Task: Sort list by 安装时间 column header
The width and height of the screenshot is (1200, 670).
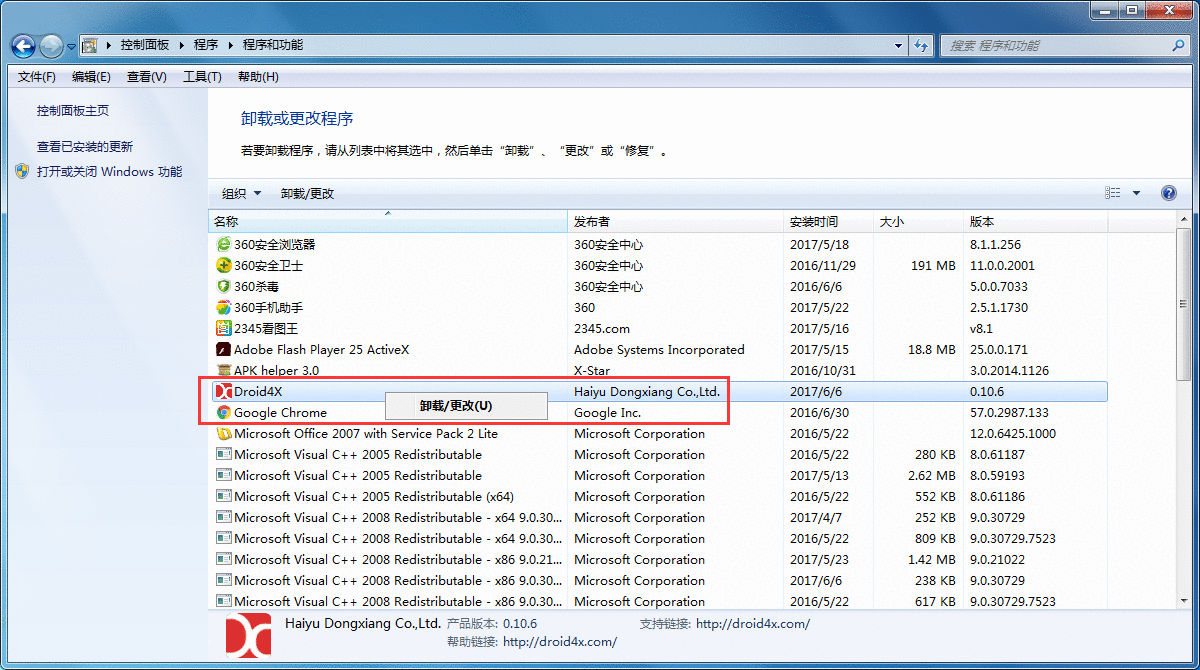Action: tap(815, 221)
